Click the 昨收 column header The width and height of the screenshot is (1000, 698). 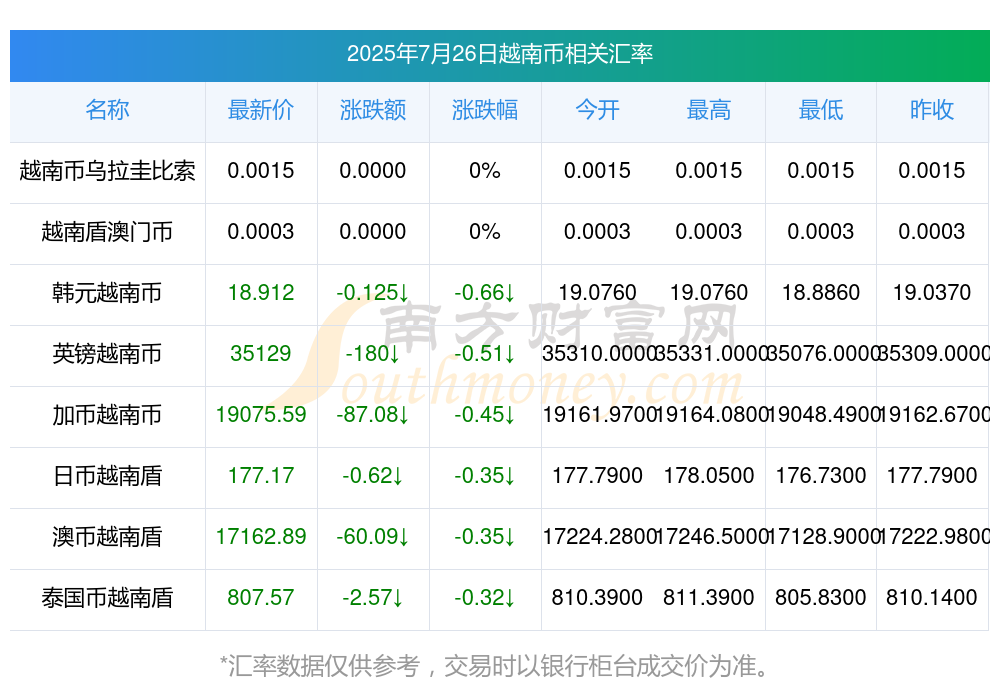(x=932, y=110)
